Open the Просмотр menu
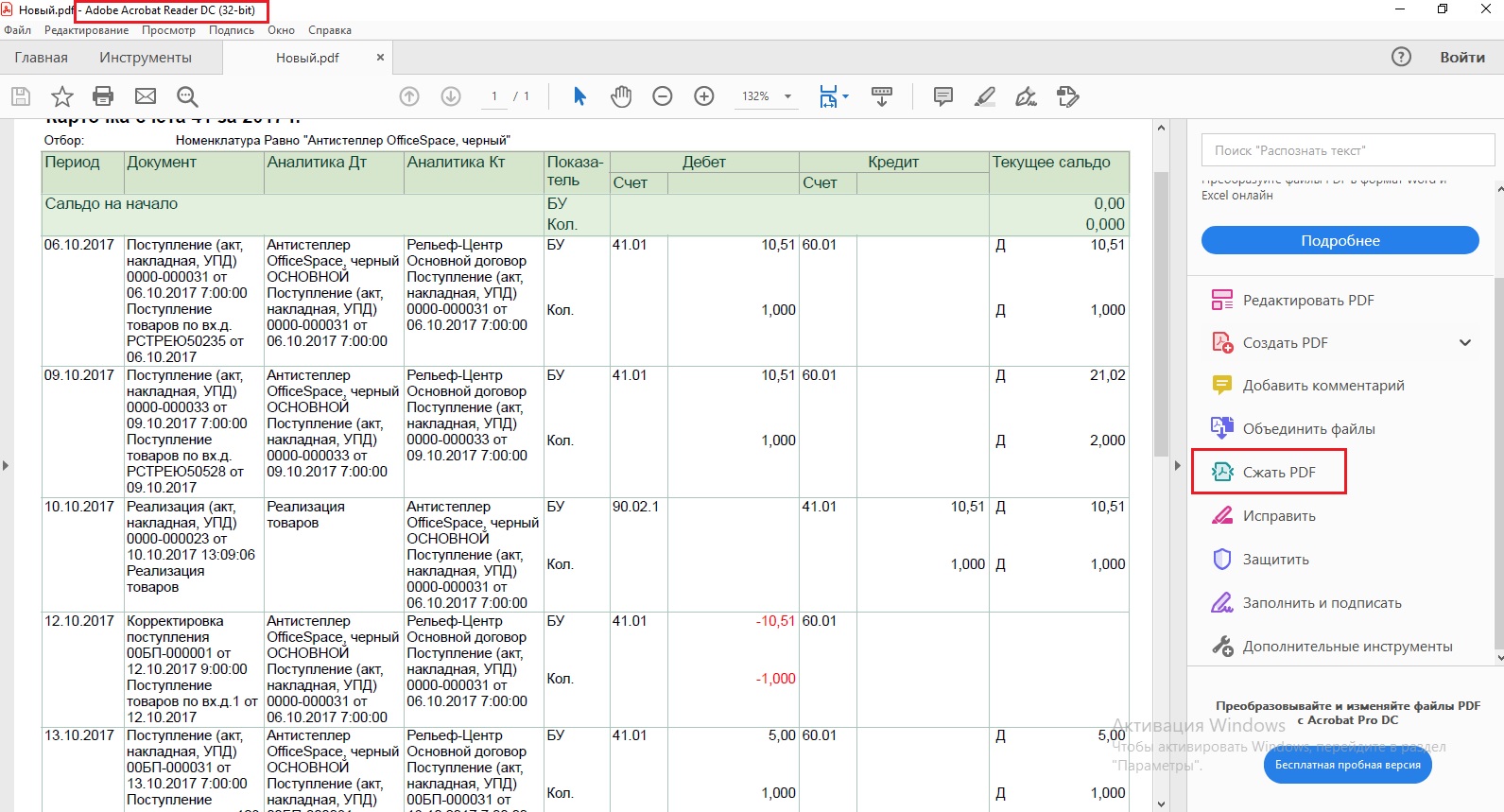 click(168, 30)
